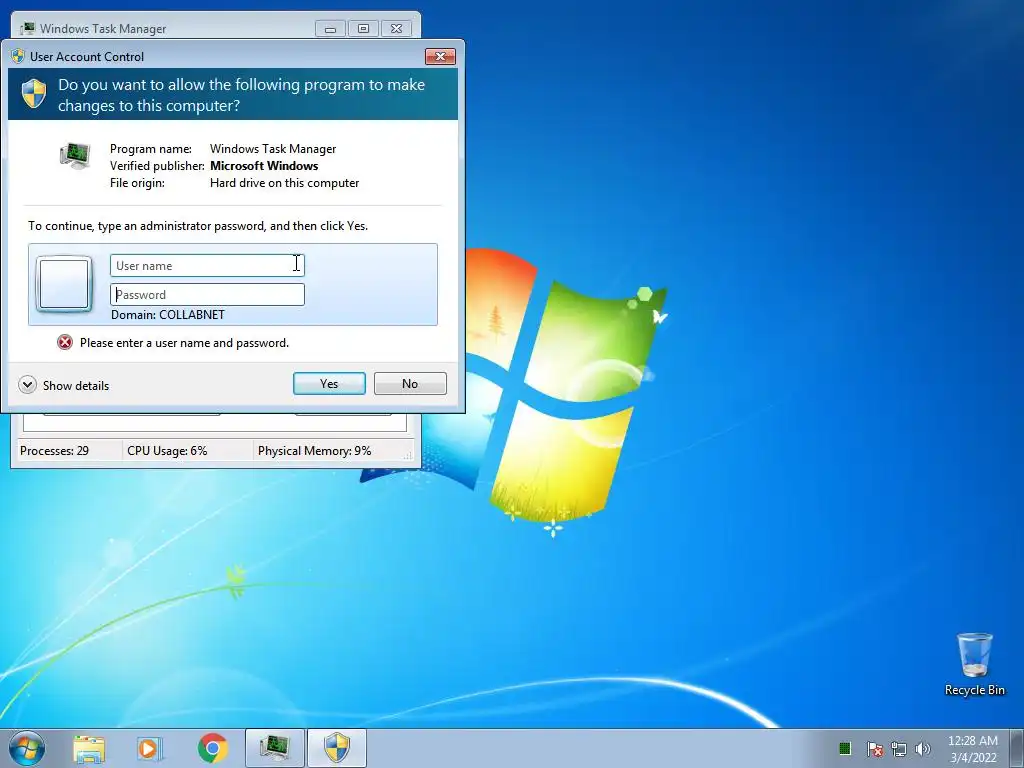This screenshot has width=1024, height=768.
Task: Click 'Domain: COLLABNET' text
Action: 168,315
